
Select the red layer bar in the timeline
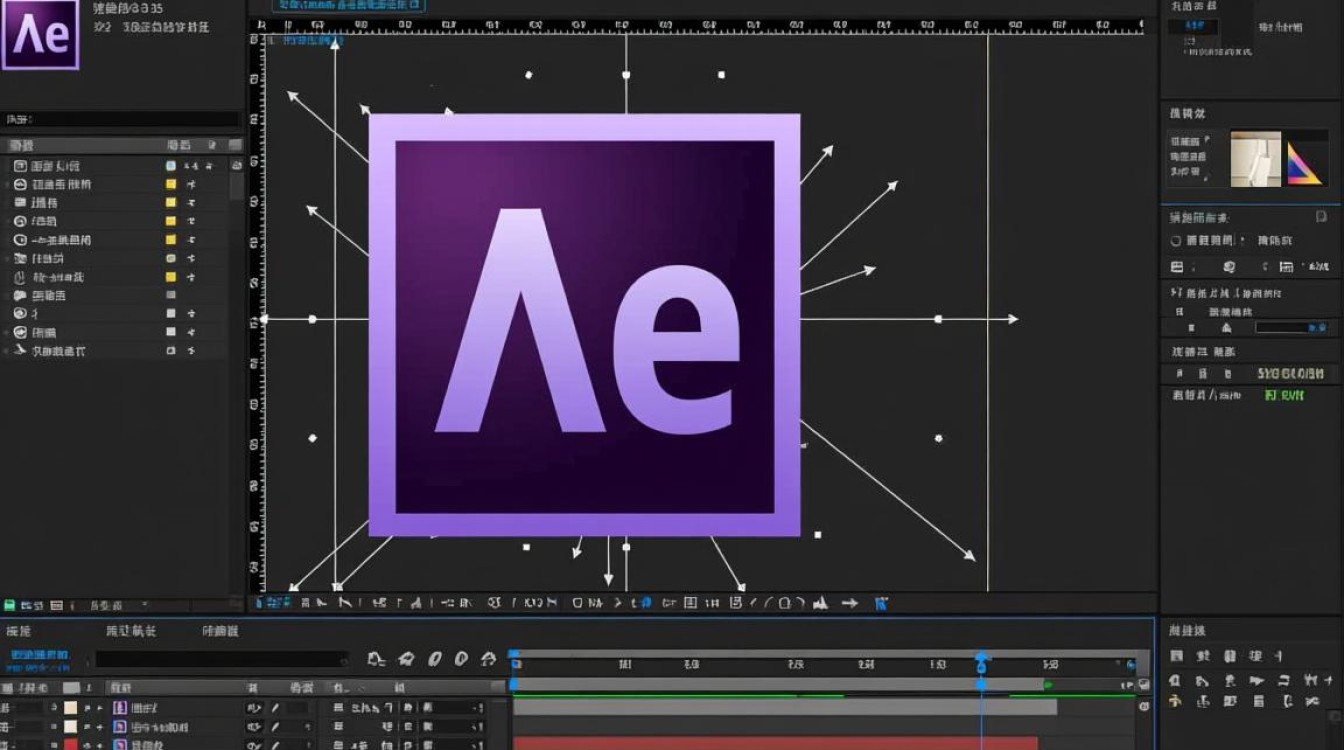(775, 743)
